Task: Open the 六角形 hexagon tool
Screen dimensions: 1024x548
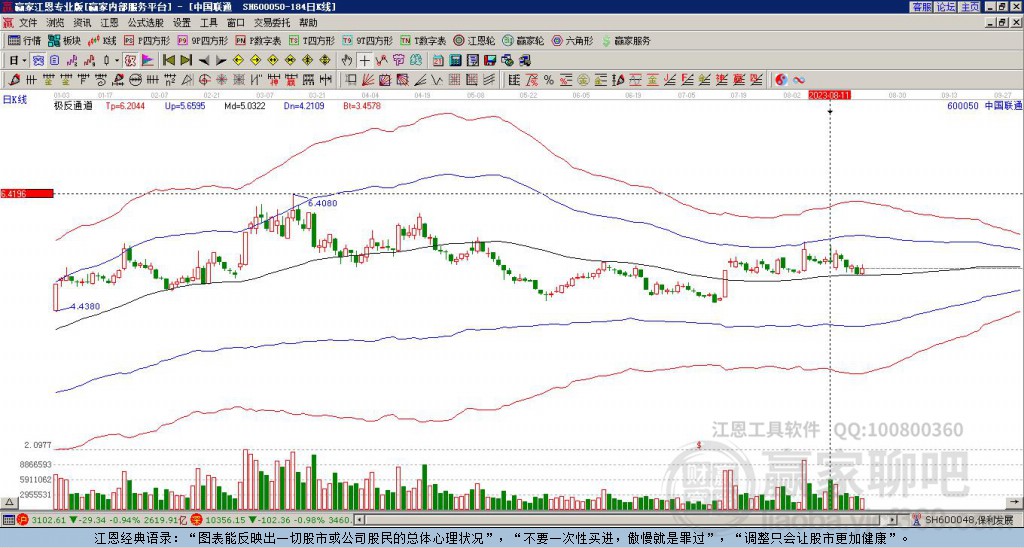Action: [x=573, y=40]
